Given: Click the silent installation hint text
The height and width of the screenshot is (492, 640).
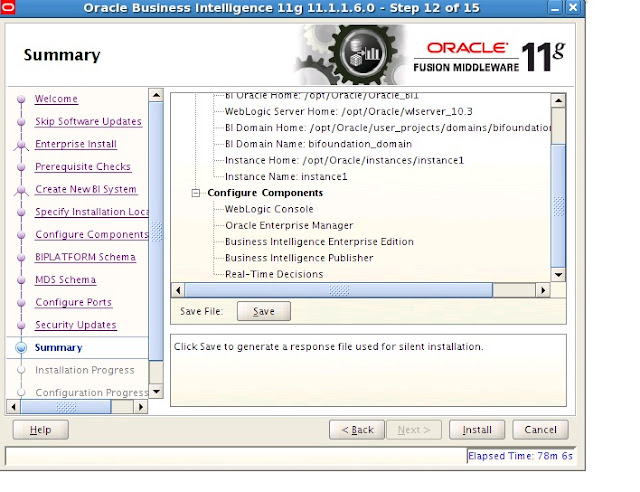Looking at the screenshot, I should coord(328,347).
